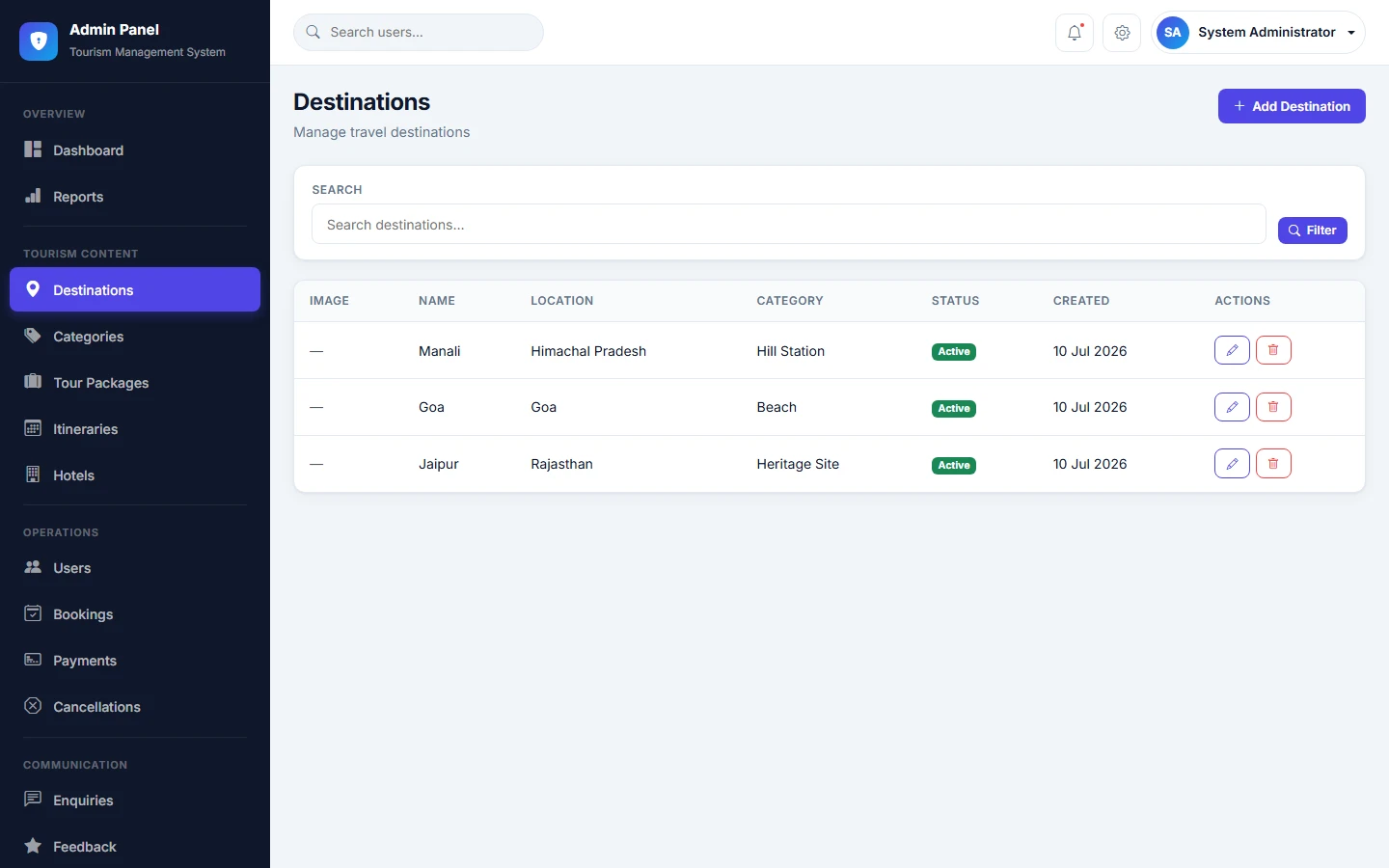This screenshot has height=868, width=1389.
Task: Click the Reports bar chart icon
Action: [x=33, y=196]
